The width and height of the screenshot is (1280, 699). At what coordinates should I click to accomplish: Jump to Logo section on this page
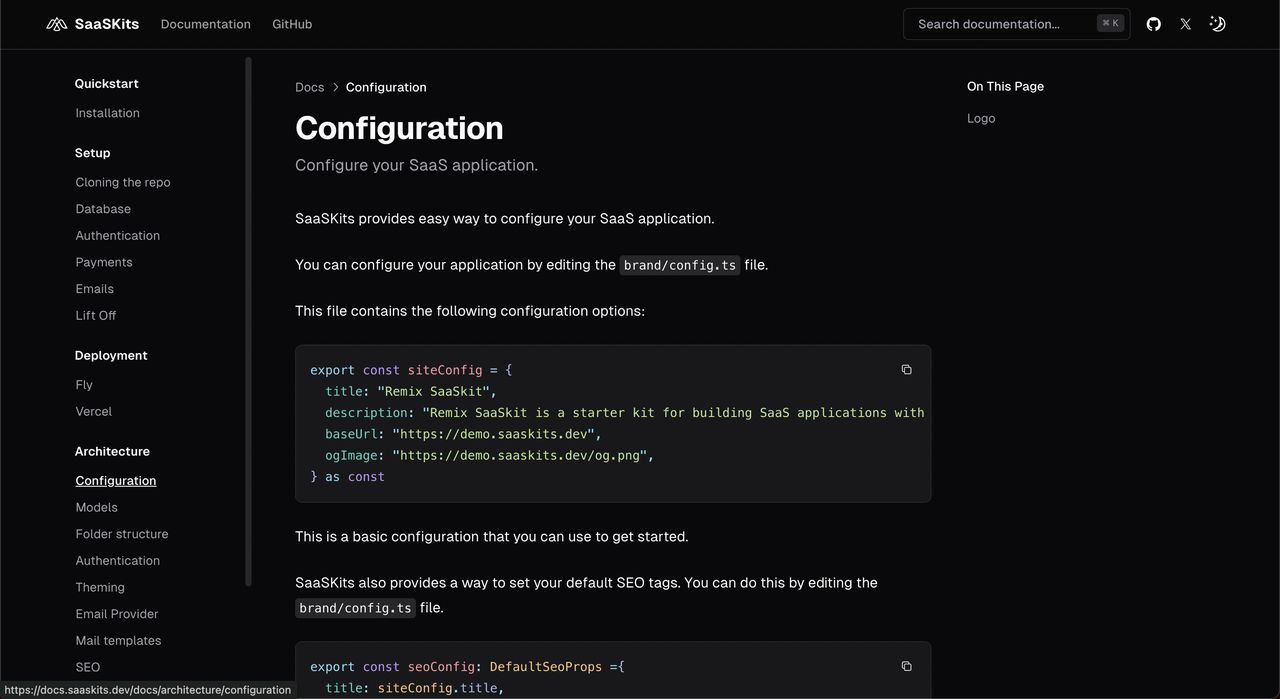click(981, 119)
